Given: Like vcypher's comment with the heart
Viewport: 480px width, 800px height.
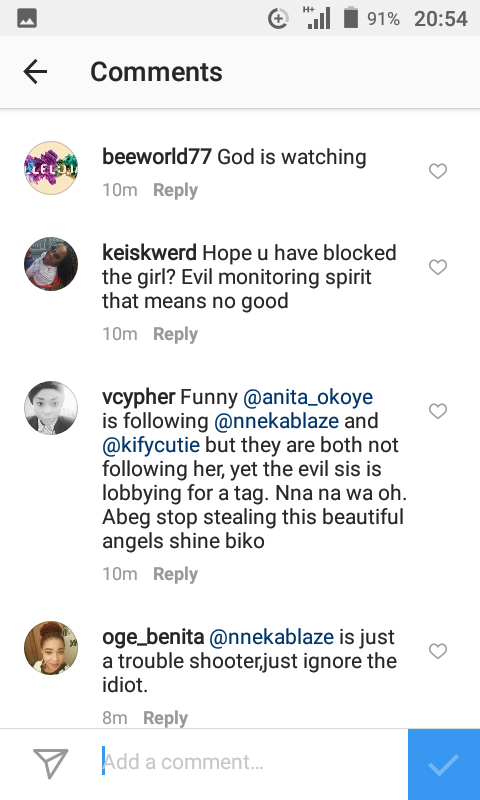Looking at the screenshot, I should pyautogui.click(x=438, y=411).
